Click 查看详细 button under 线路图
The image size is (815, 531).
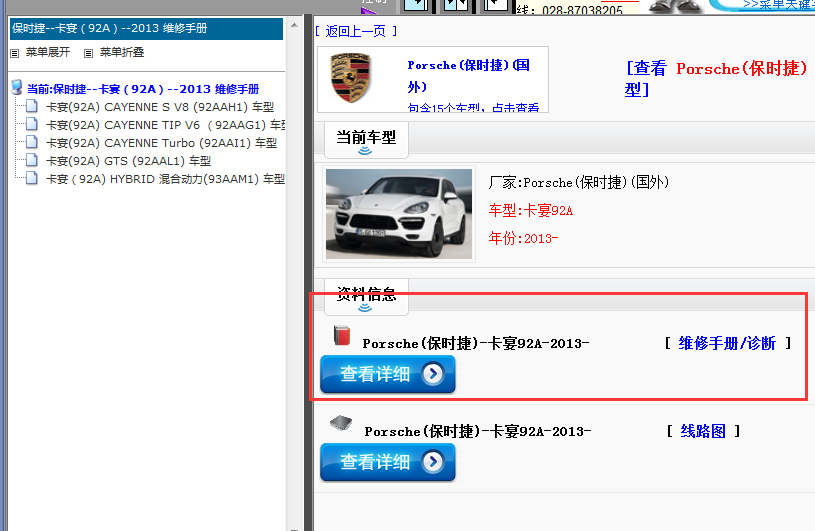tap(388, 462)
